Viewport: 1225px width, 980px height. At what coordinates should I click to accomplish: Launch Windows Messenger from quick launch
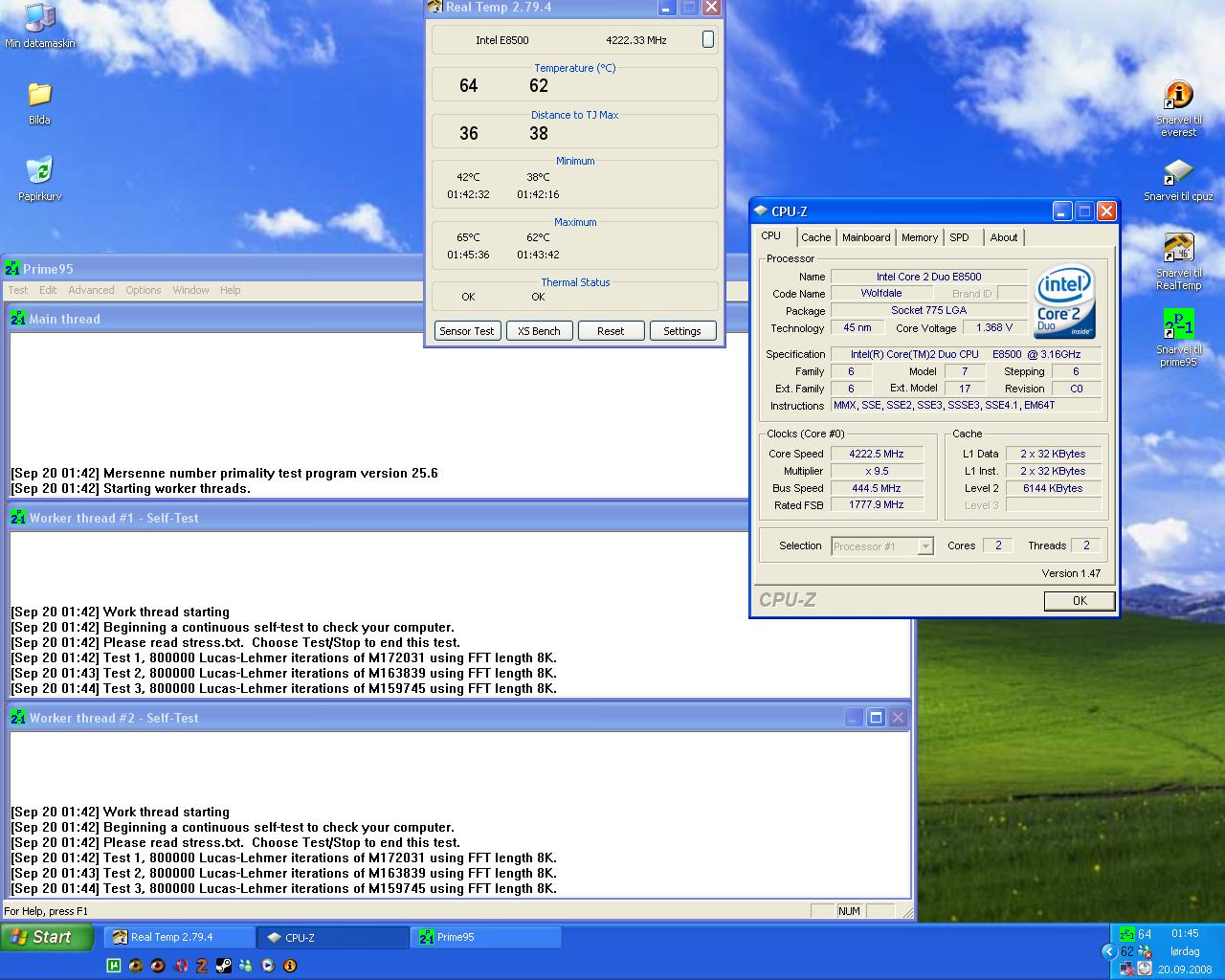245,966
